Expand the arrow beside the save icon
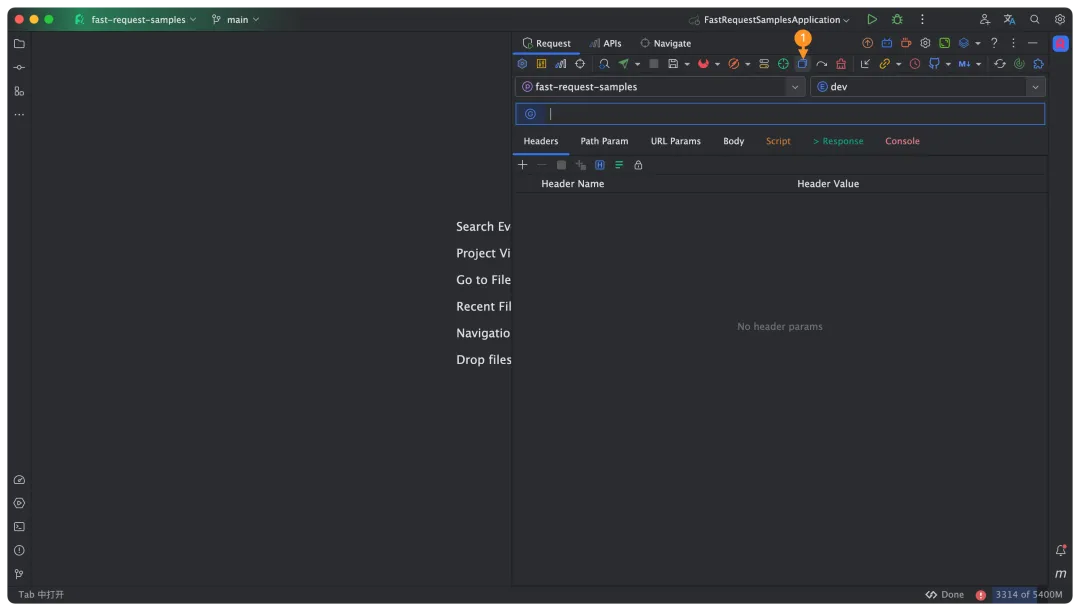This screenshot has width=1080, height=611. click(x=687, y=65)
